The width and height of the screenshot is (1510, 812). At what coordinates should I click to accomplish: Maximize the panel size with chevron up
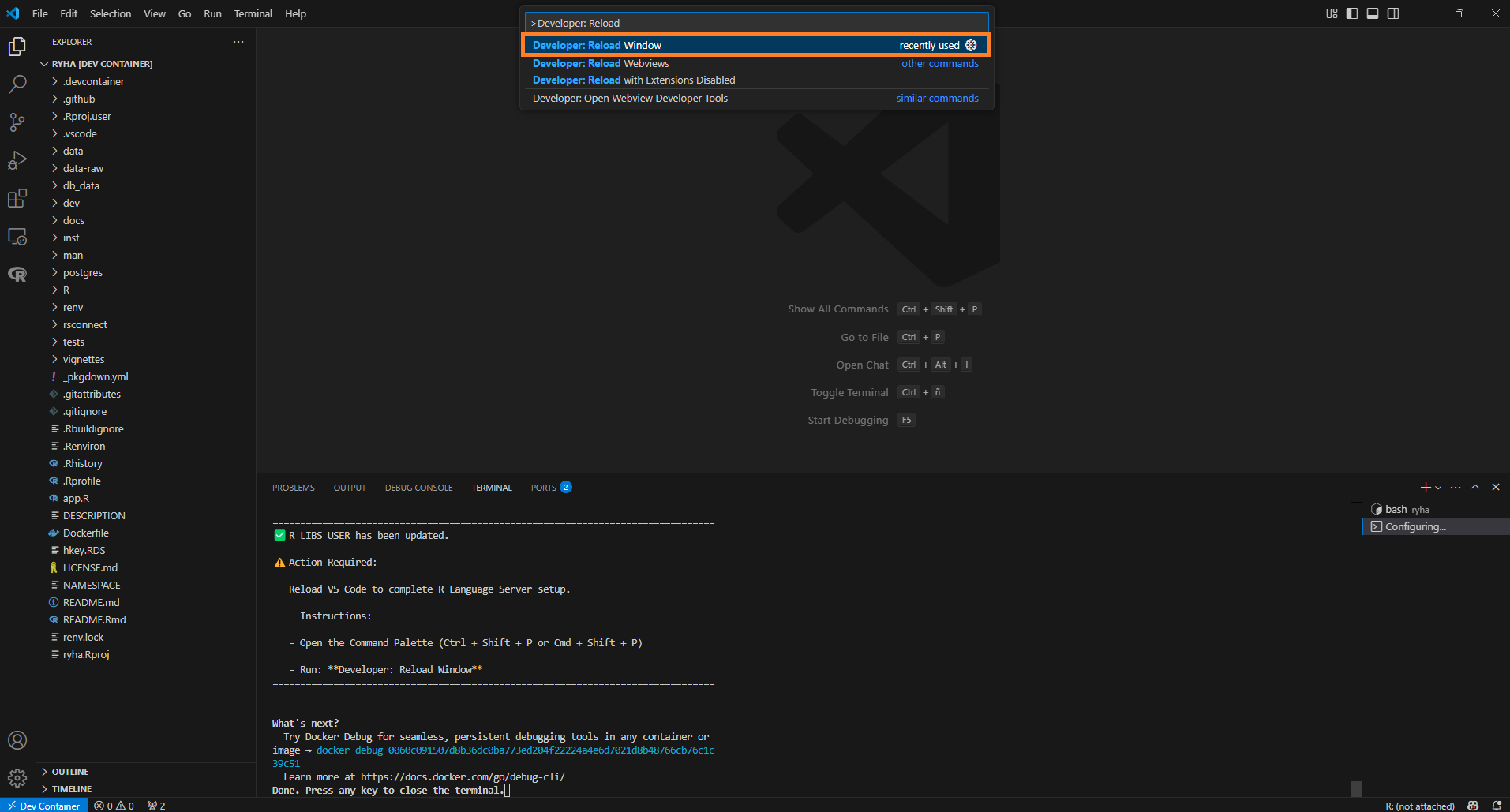click(x=1475, y=488)
